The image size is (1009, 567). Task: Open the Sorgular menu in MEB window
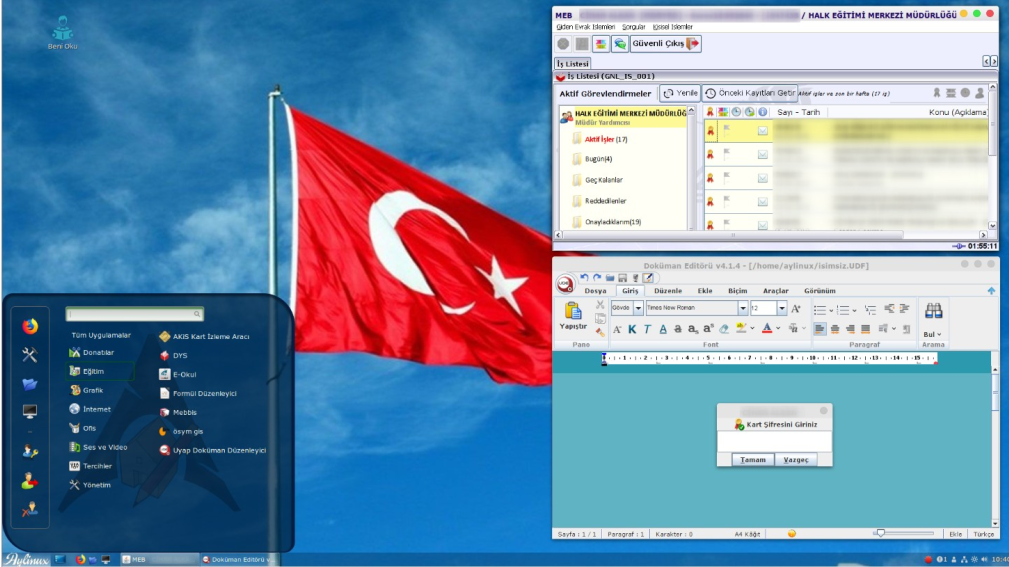click(x=633, y=27)
